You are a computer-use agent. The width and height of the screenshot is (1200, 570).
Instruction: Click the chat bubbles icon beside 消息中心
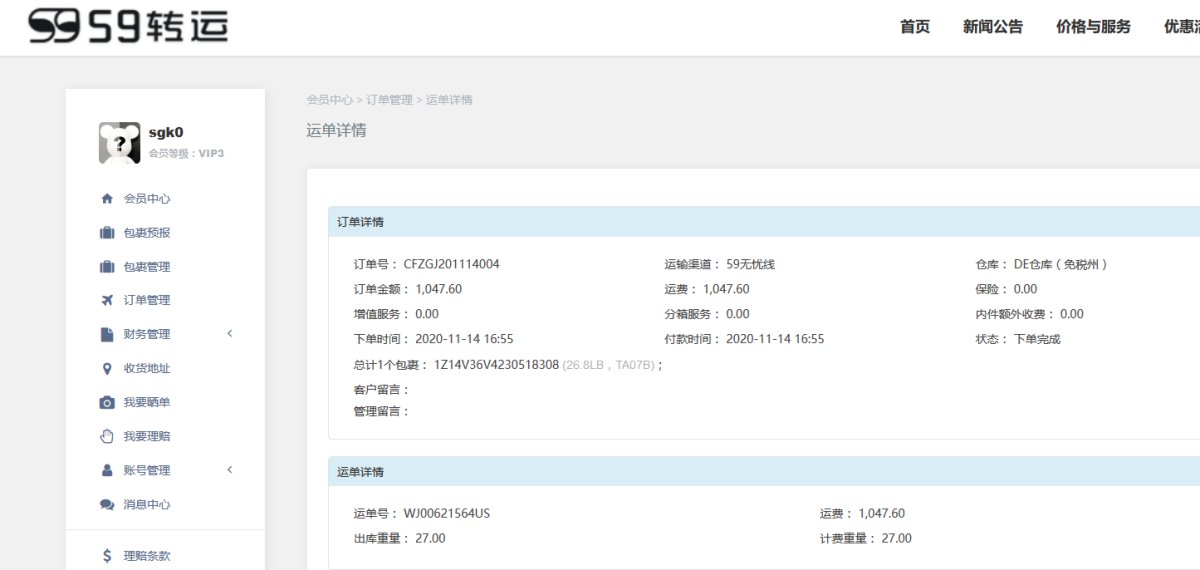(107, 504)
